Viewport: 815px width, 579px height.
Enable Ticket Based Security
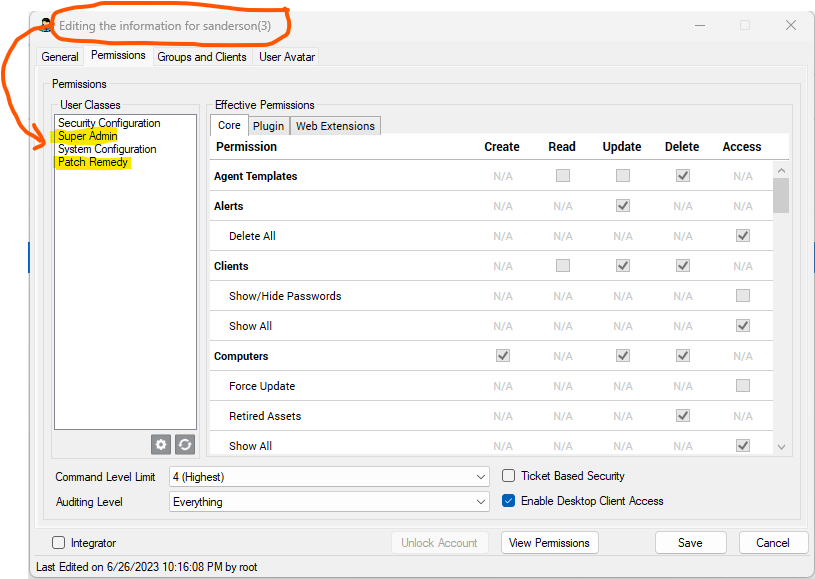point(508,477)
